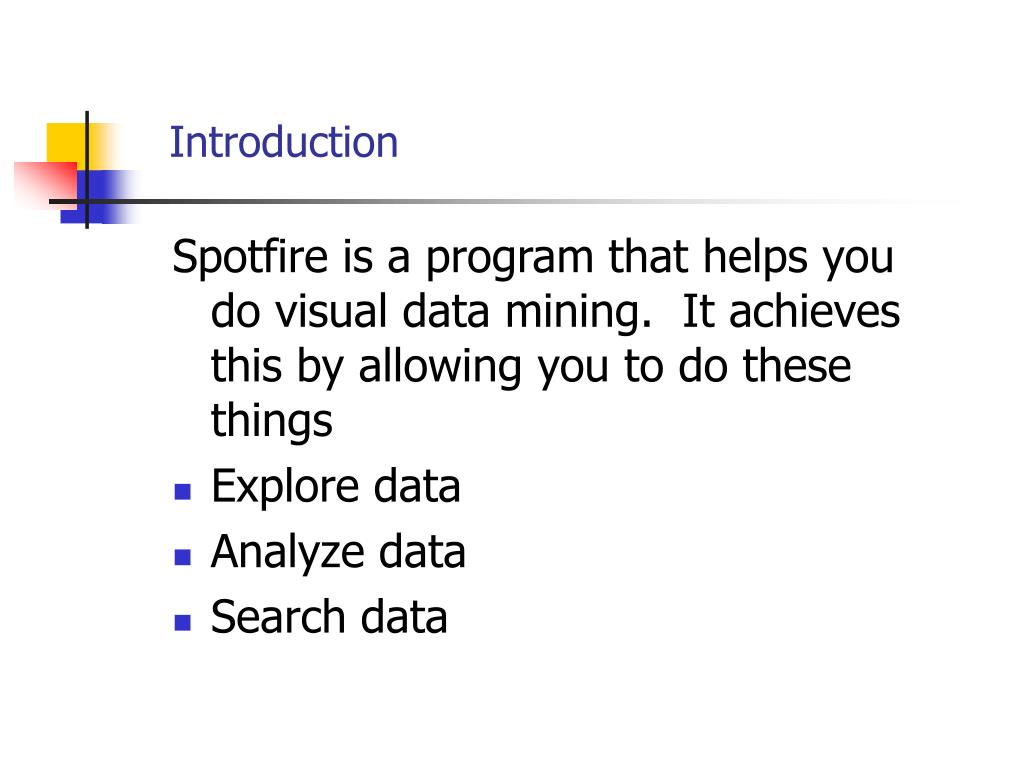Select the Analyze data list item
1024x768 pixels.
(x=338, y=552)
